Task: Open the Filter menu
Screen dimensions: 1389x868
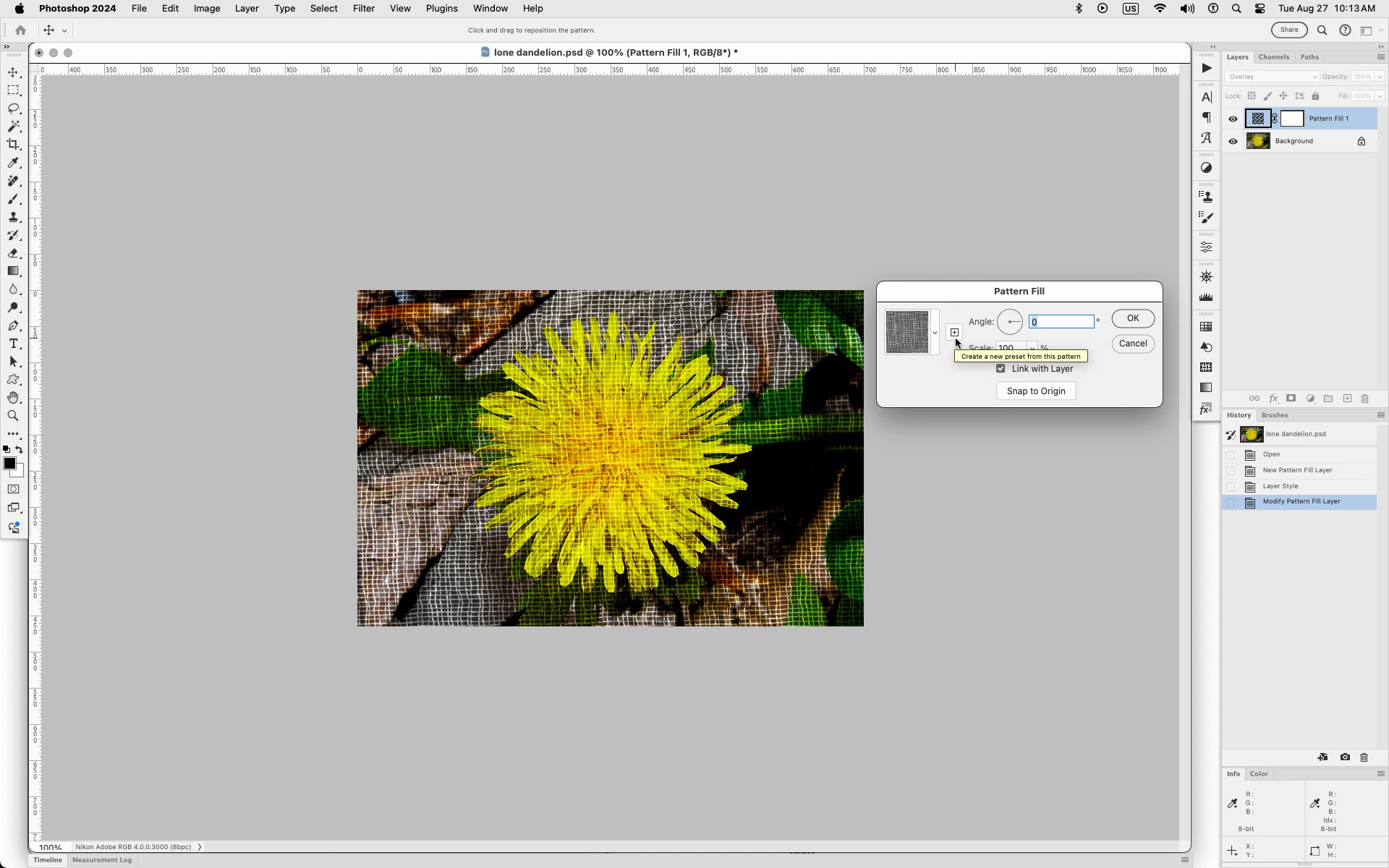Action: (363, 9)
